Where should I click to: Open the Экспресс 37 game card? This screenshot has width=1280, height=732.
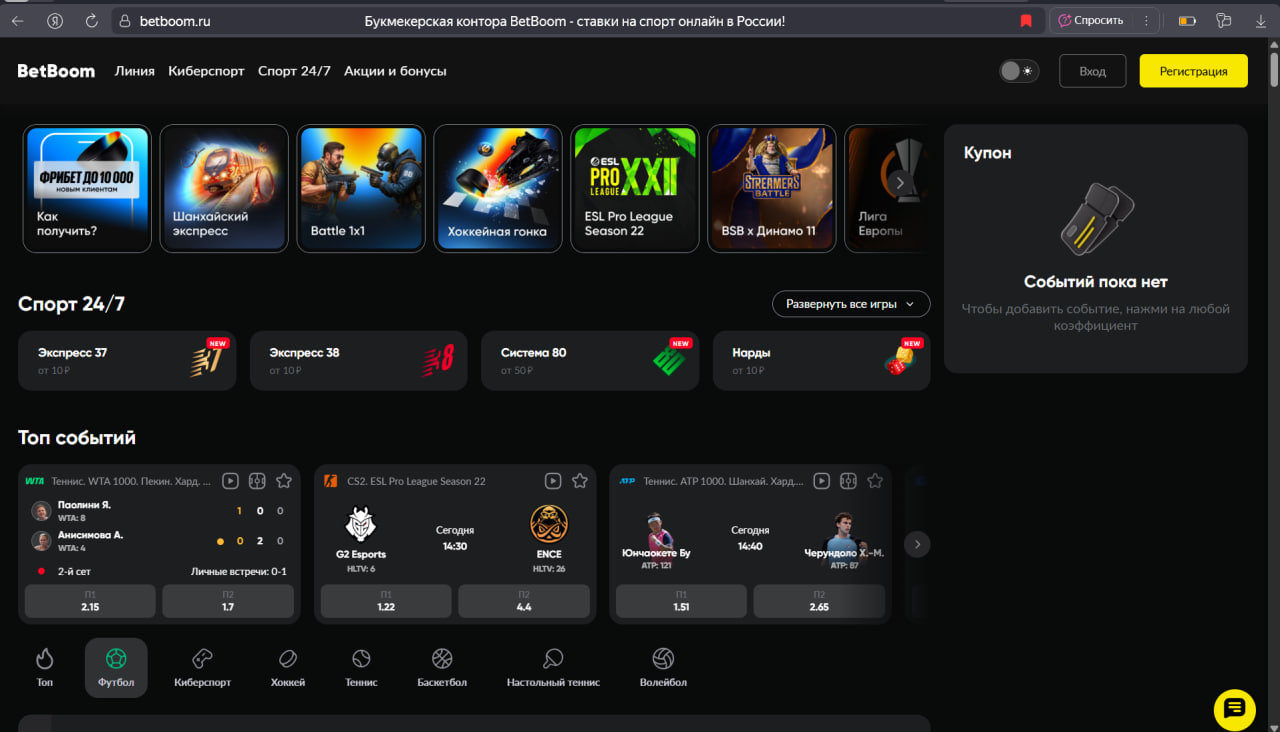point(127,361)
